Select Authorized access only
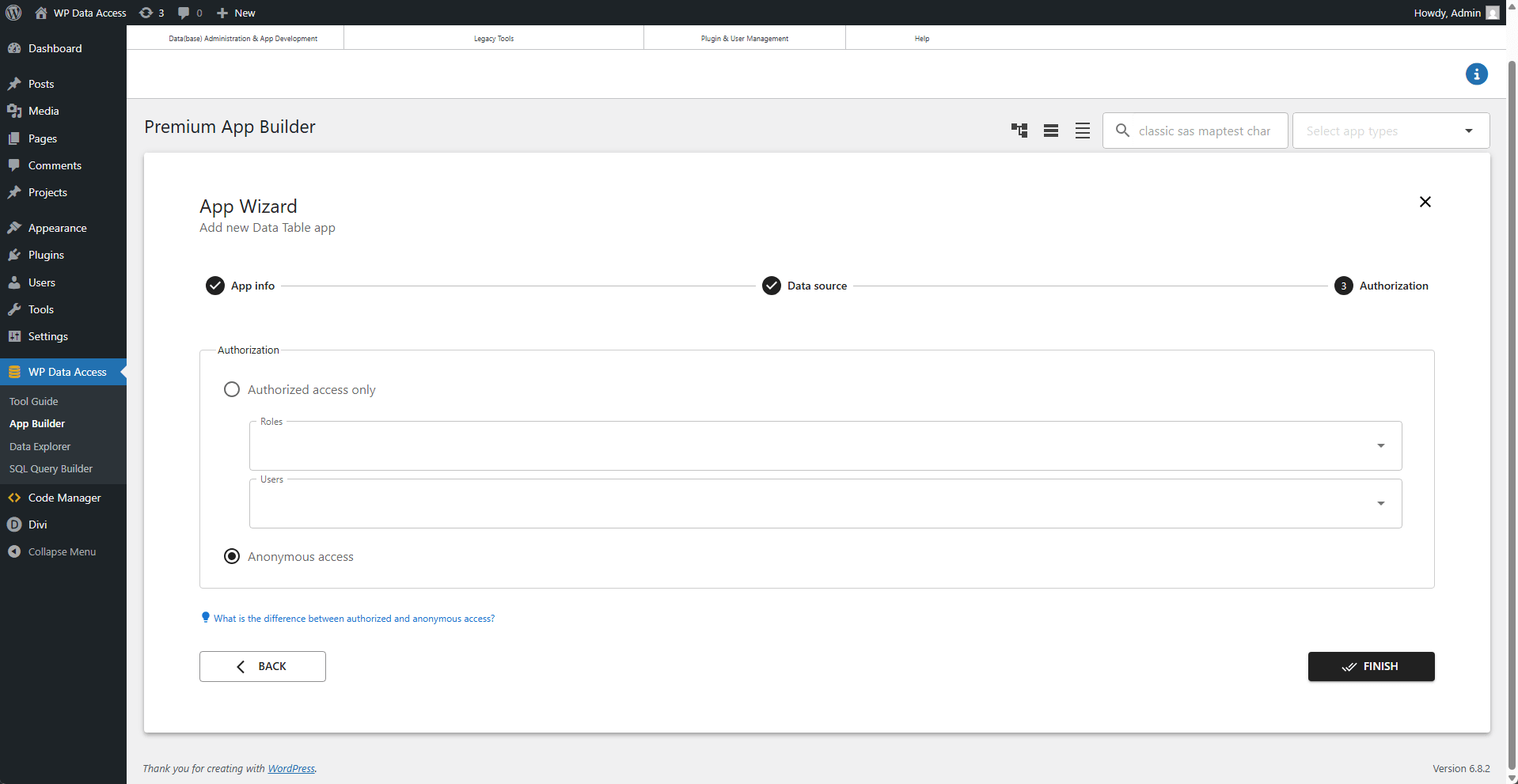Screen dimensions: 1518x784 231,389
